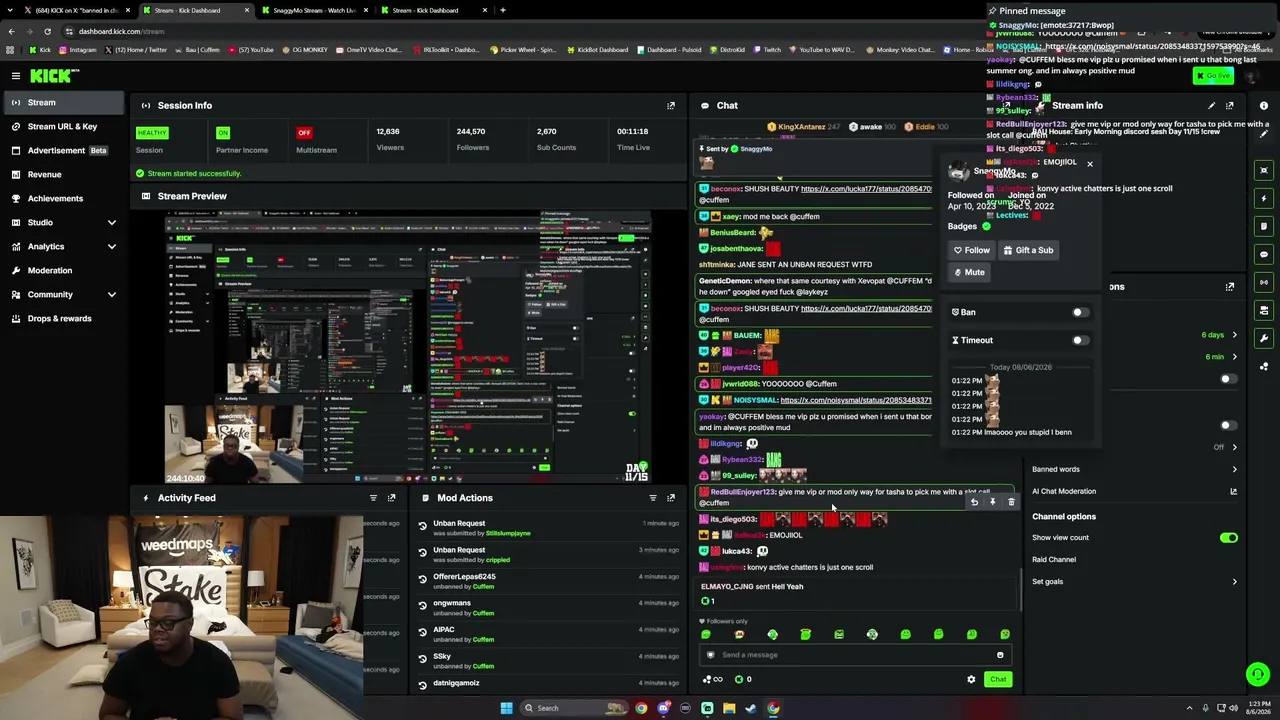
Task: Filter the Mod Actions list
Action: pyautogui.click(x=653, y=498)
